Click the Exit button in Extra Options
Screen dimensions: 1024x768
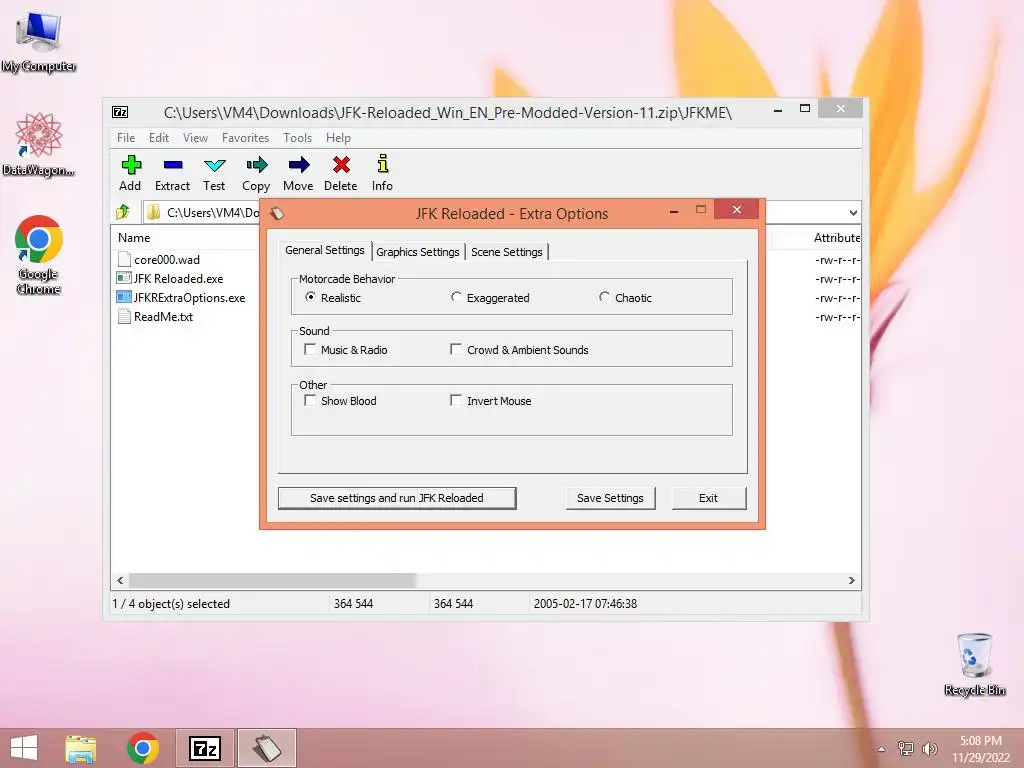[x=709, y=498]
